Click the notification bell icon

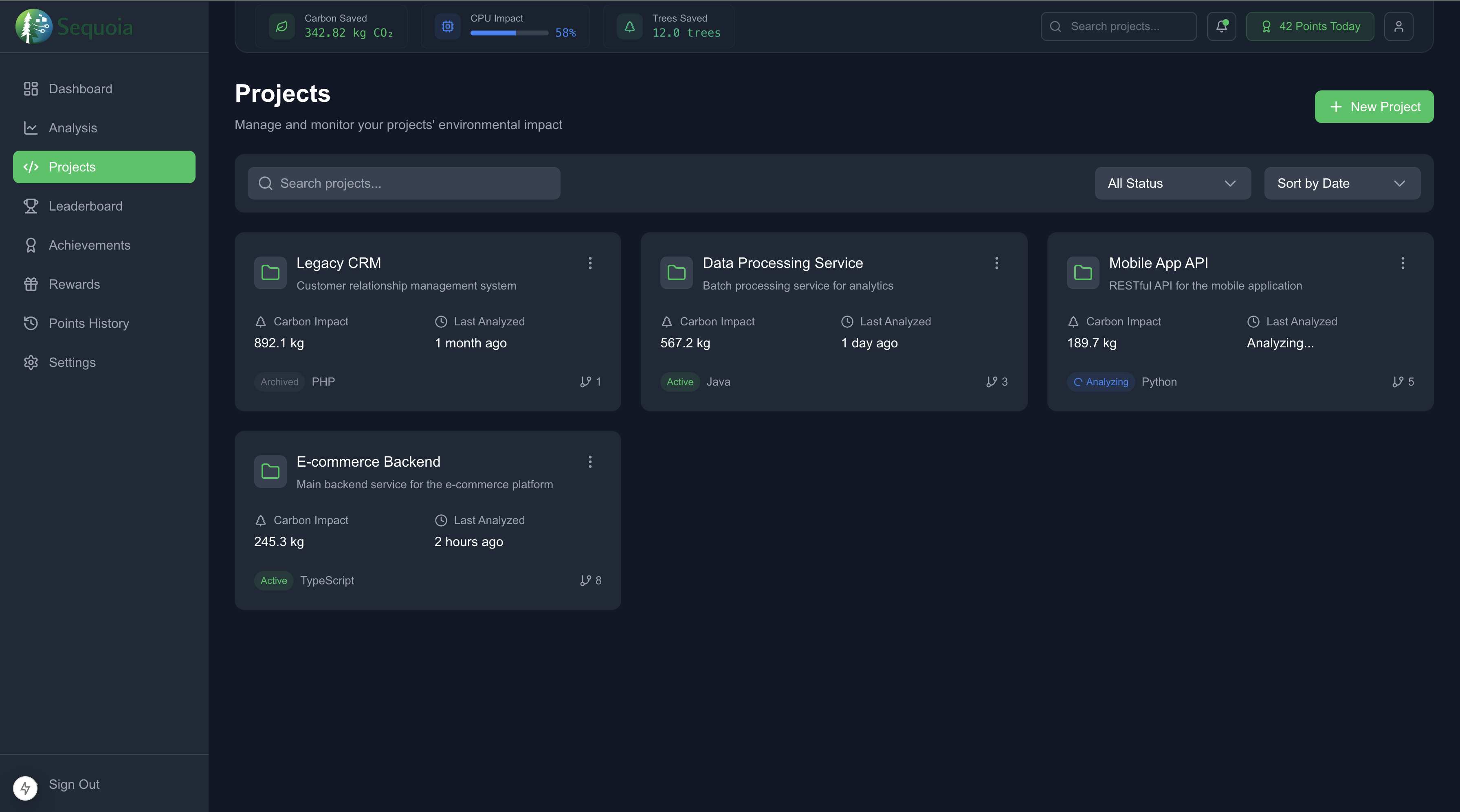pos(1221,26)
